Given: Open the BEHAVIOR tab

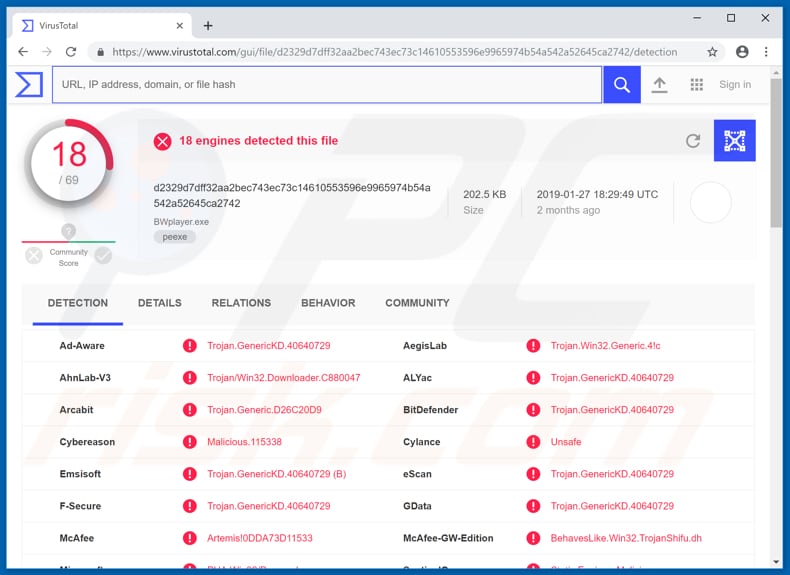Looking at the screenshot, I should (x=328, y=303).
